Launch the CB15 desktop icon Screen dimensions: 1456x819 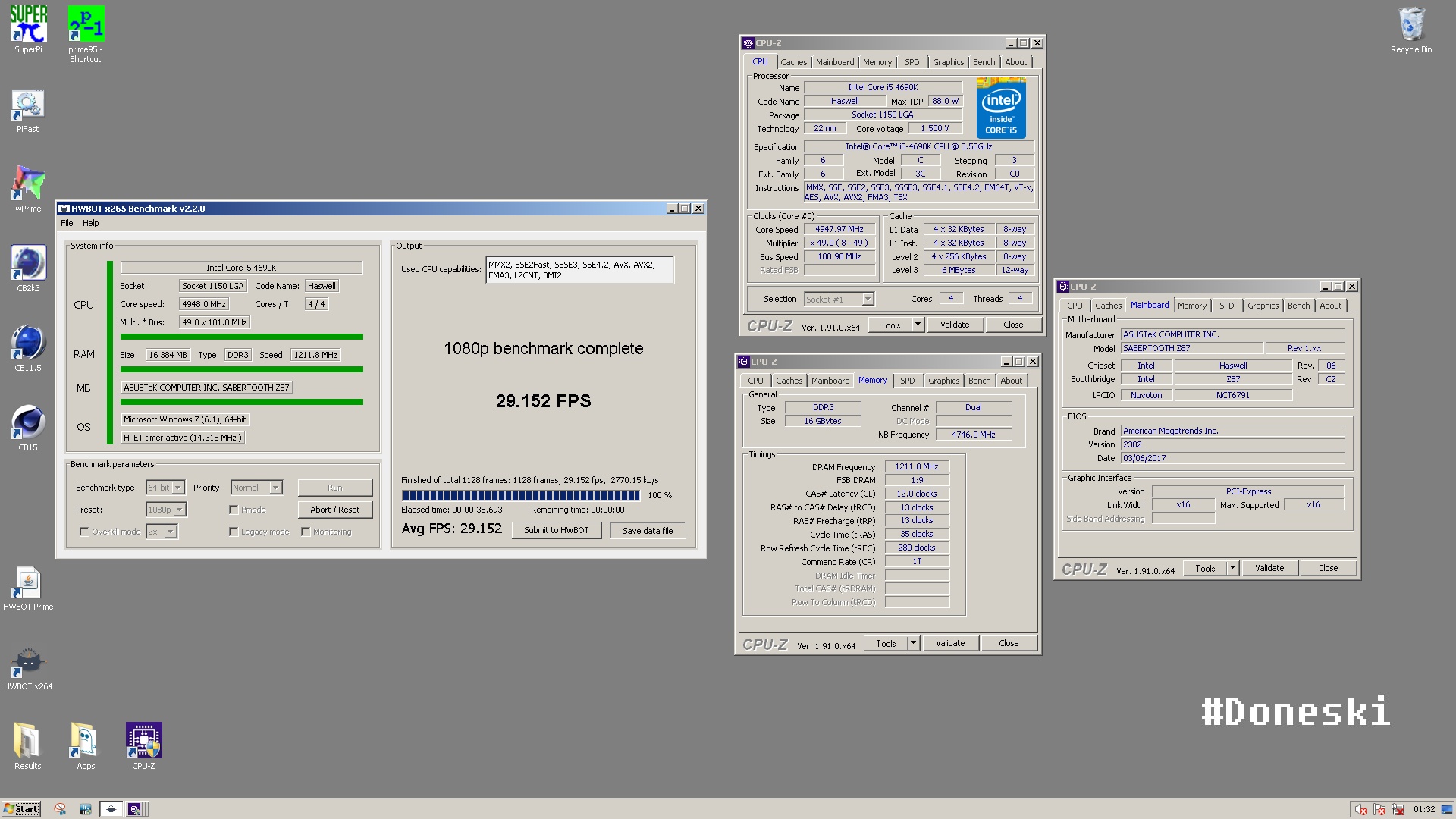point(28,428)
